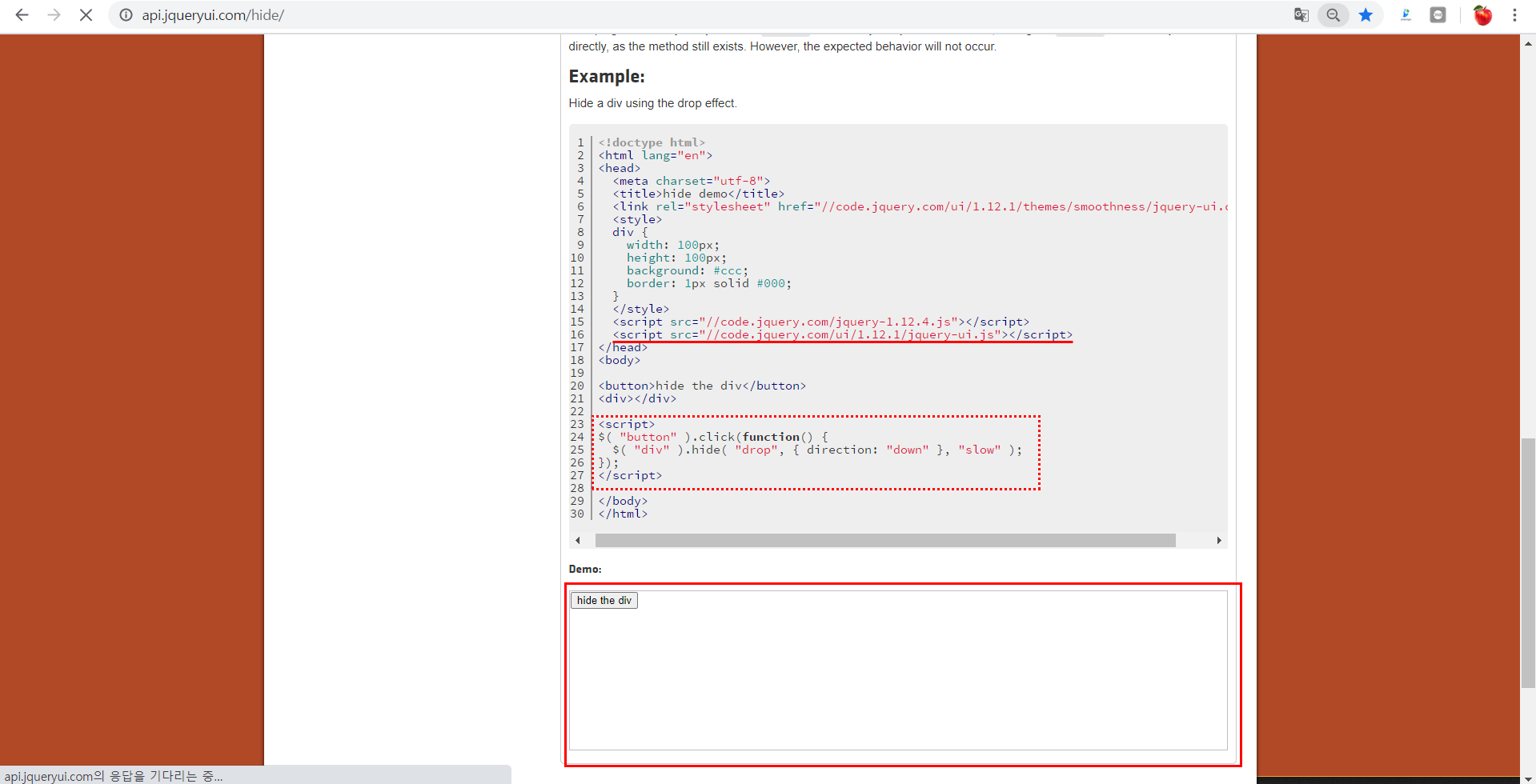
Task: Click the '<html lang="en">' code line
Action: (656, 155)
